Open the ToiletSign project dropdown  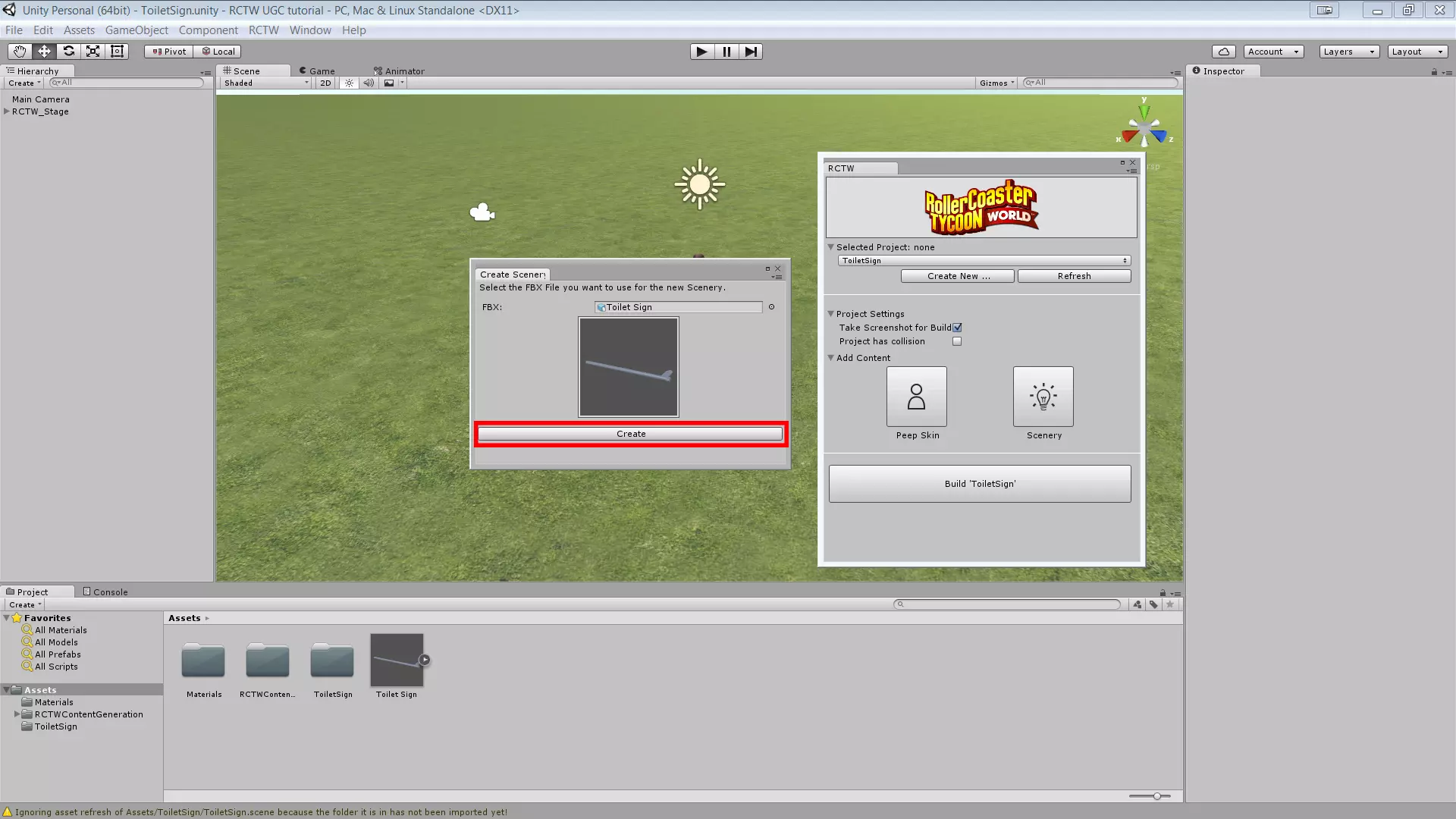tap(984, 261)
